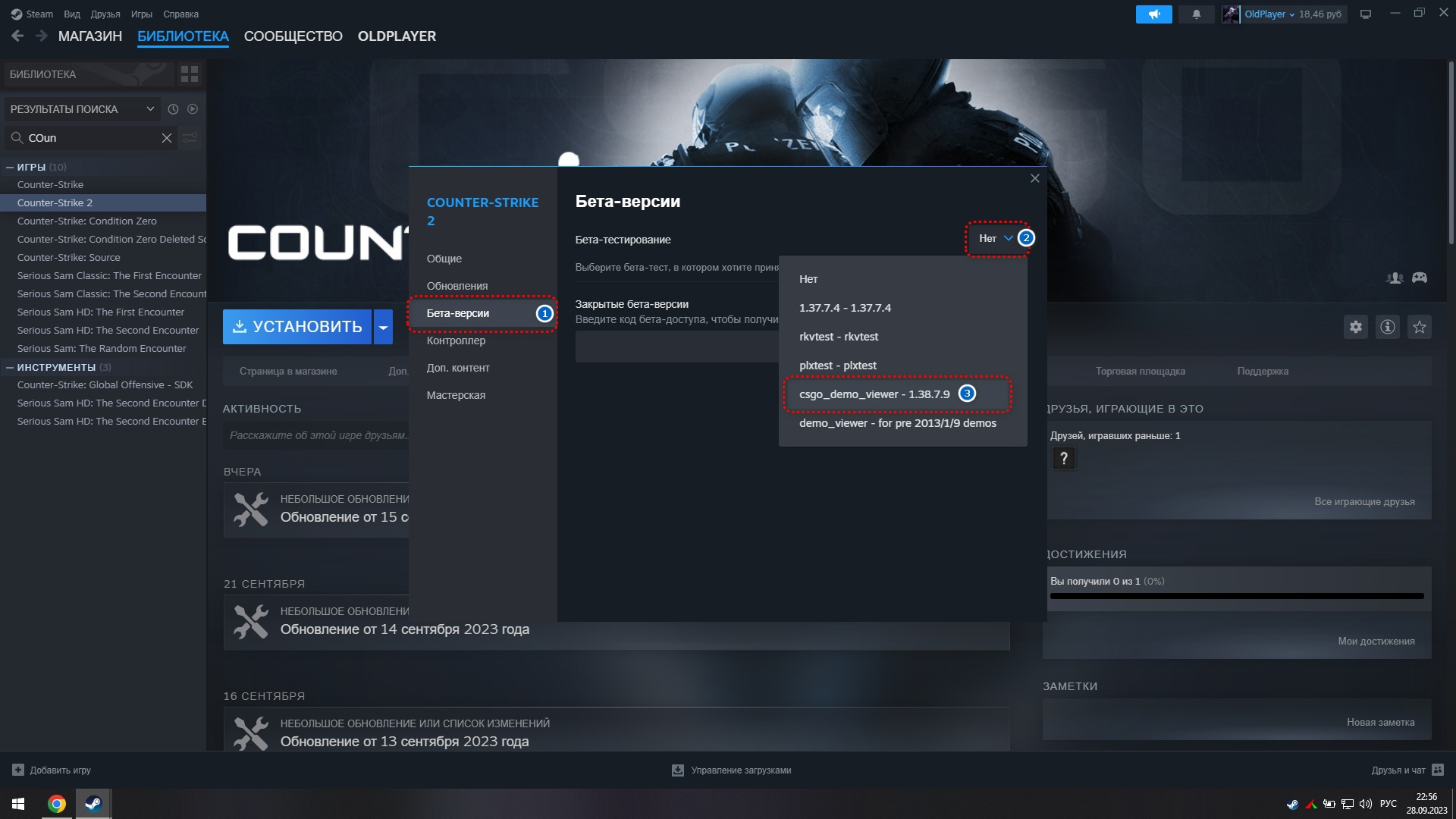
Task: Open the Справка menu
Action: point(180,14)
